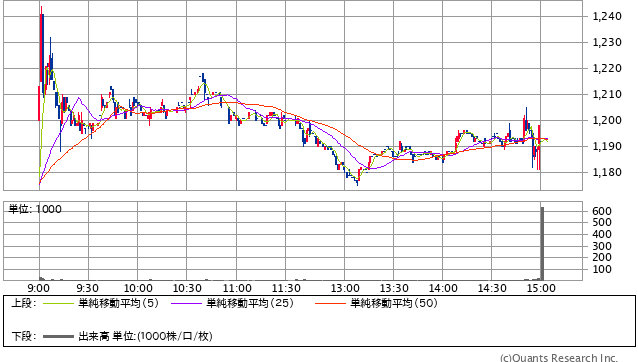Click the 1,200 price axis label
The image size is (638, 362).
point(607,120)
